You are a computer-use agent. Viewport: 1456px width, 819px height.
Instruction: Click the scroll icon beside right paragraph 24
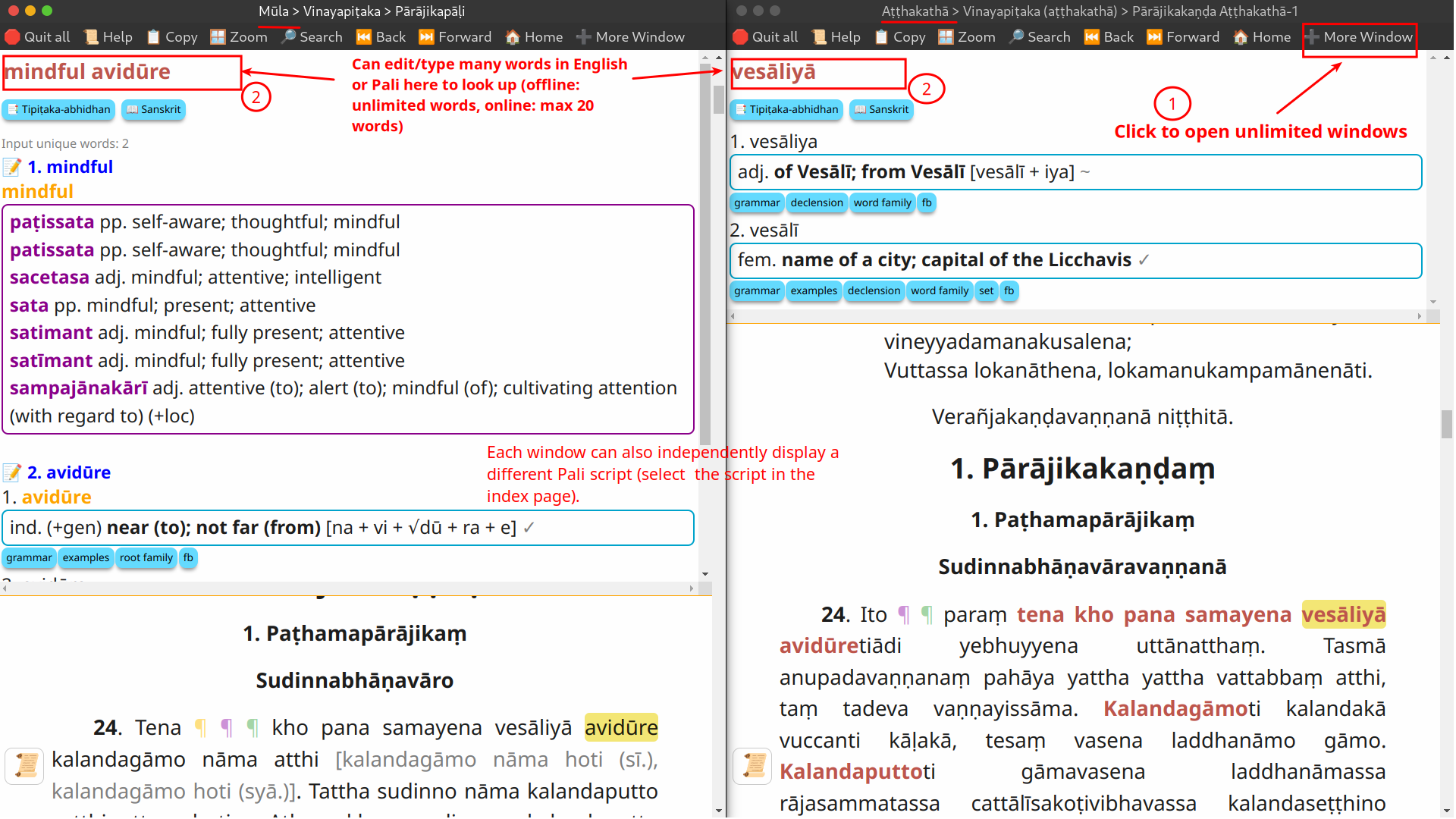tap(752, 765)
